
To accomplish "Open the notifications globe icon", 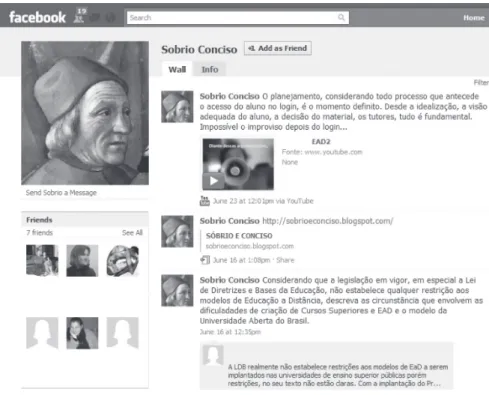I will pyautogui.click(x=110, y=17).
